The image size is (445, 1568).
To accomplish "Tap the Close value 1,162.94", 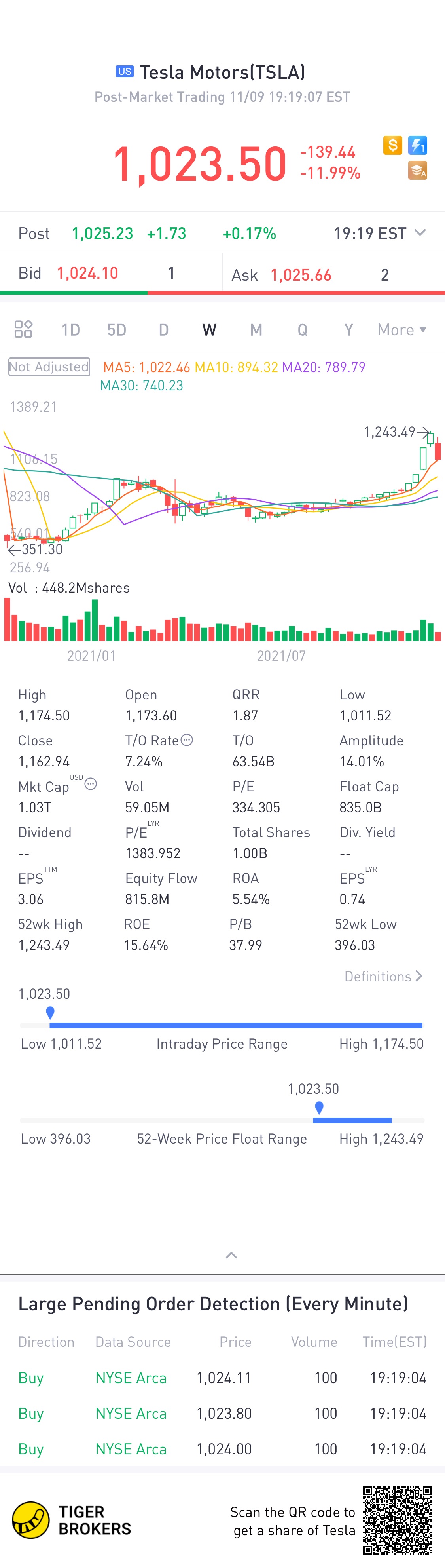I will (44, 762).
